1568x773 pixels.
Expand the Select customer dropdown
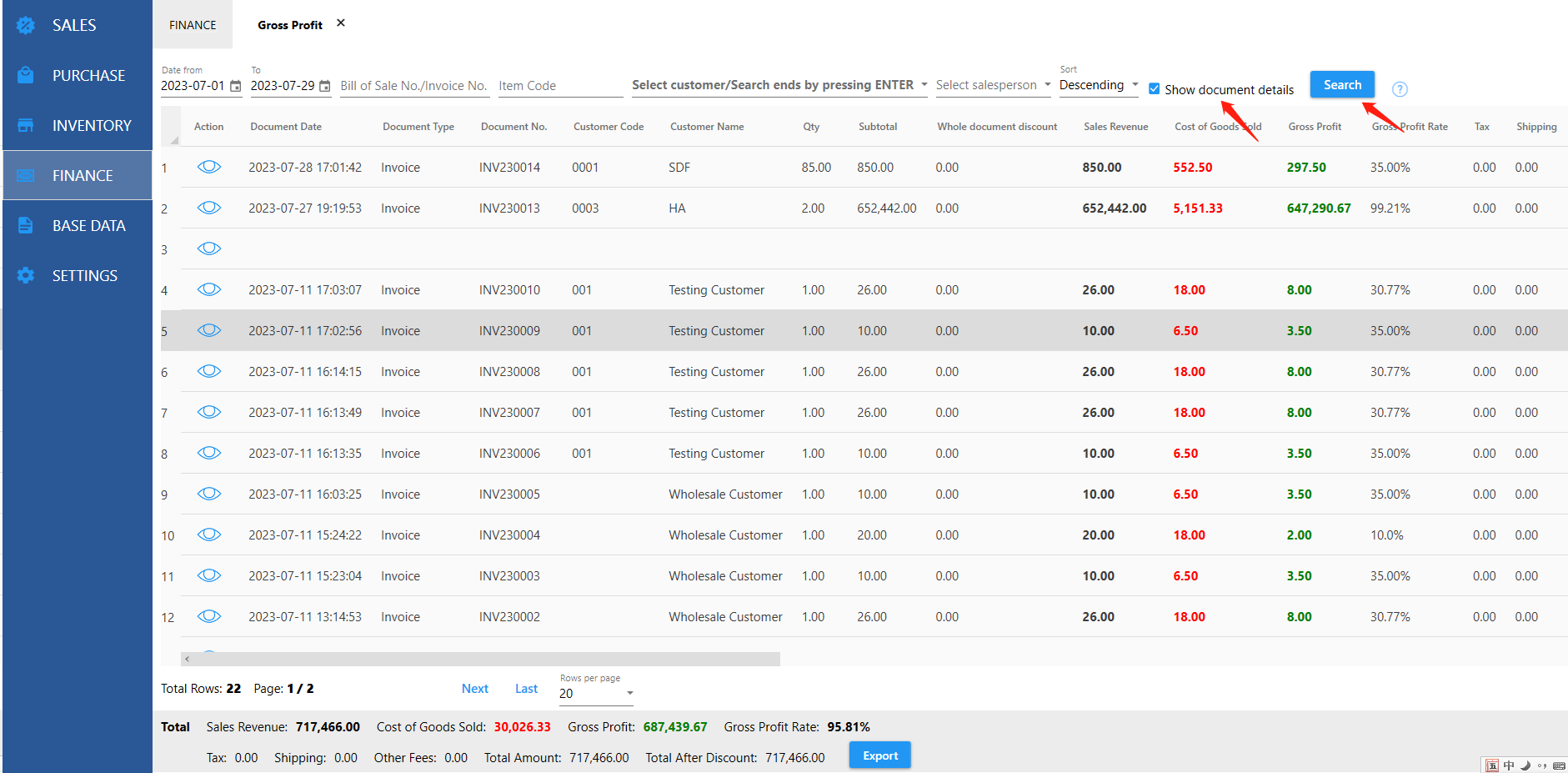click(x=924, y=85)
